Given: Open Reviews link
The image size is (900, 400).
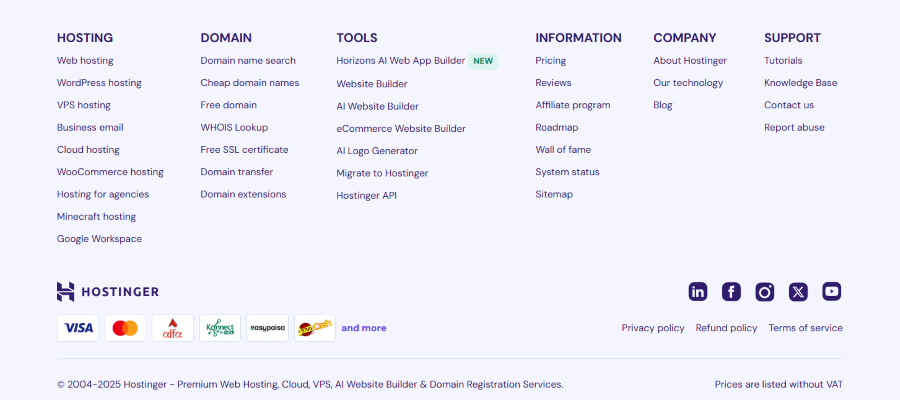Looking at the screenshot, I should pos(553,83).
